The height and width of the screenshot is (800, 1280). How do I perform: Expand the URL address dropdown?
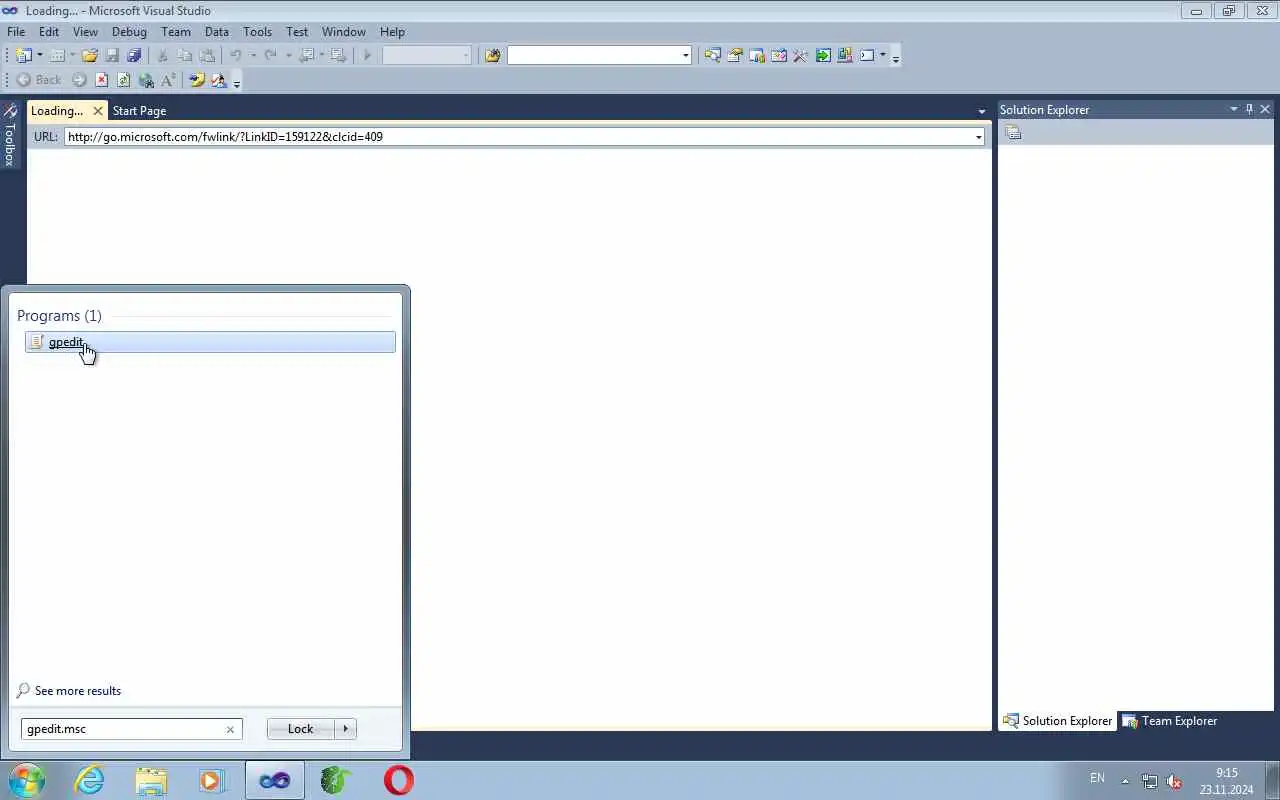pyautogui.click(x=979, y=137)
